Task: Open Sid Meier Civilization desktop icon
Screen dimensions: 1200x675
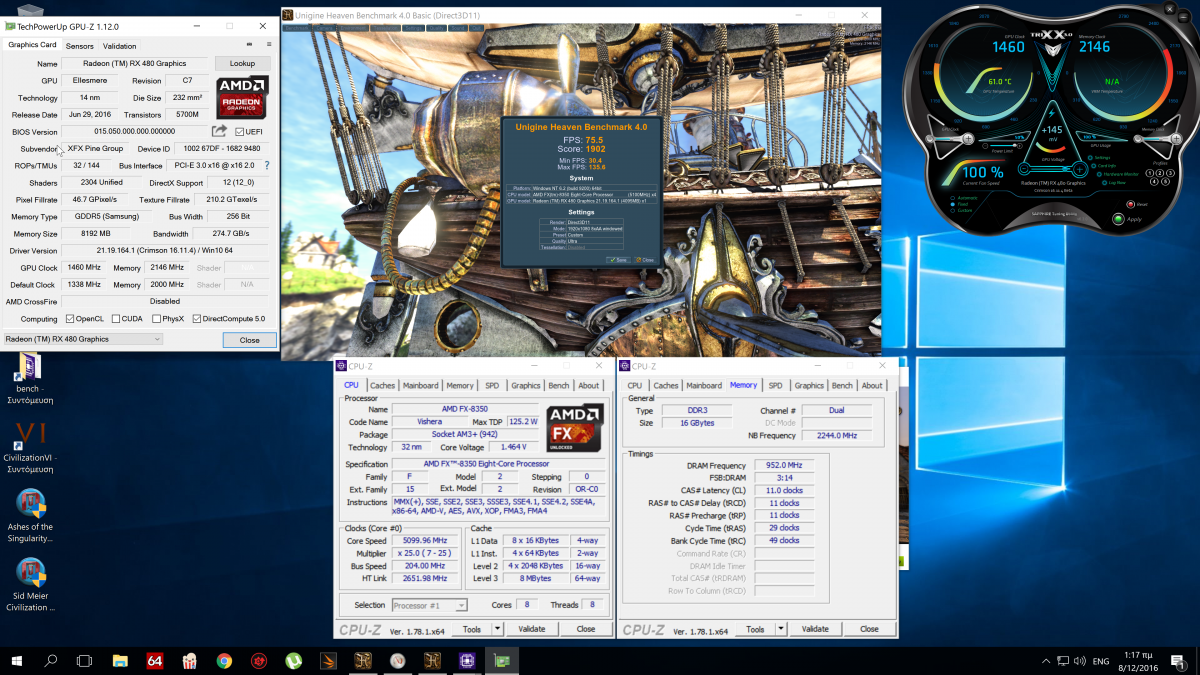Action: (30, 585)
